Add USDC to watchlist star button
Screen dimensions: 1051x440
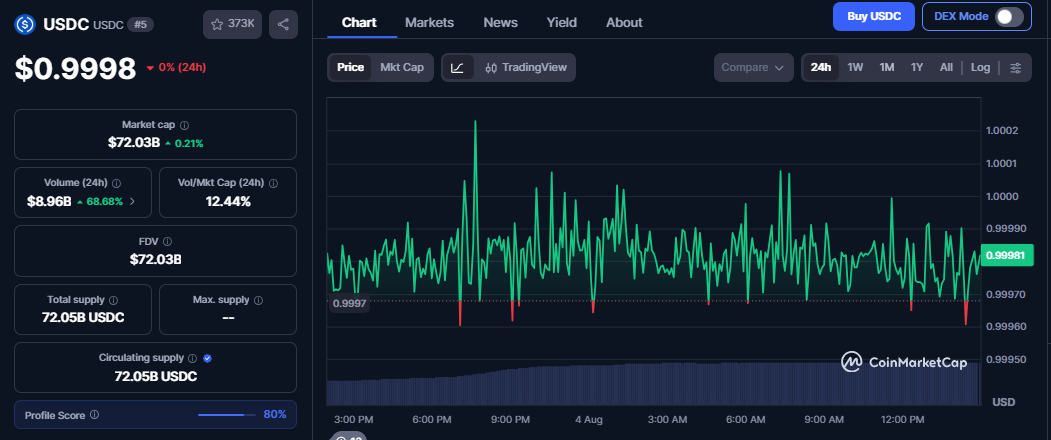click(x=233, y=24)
